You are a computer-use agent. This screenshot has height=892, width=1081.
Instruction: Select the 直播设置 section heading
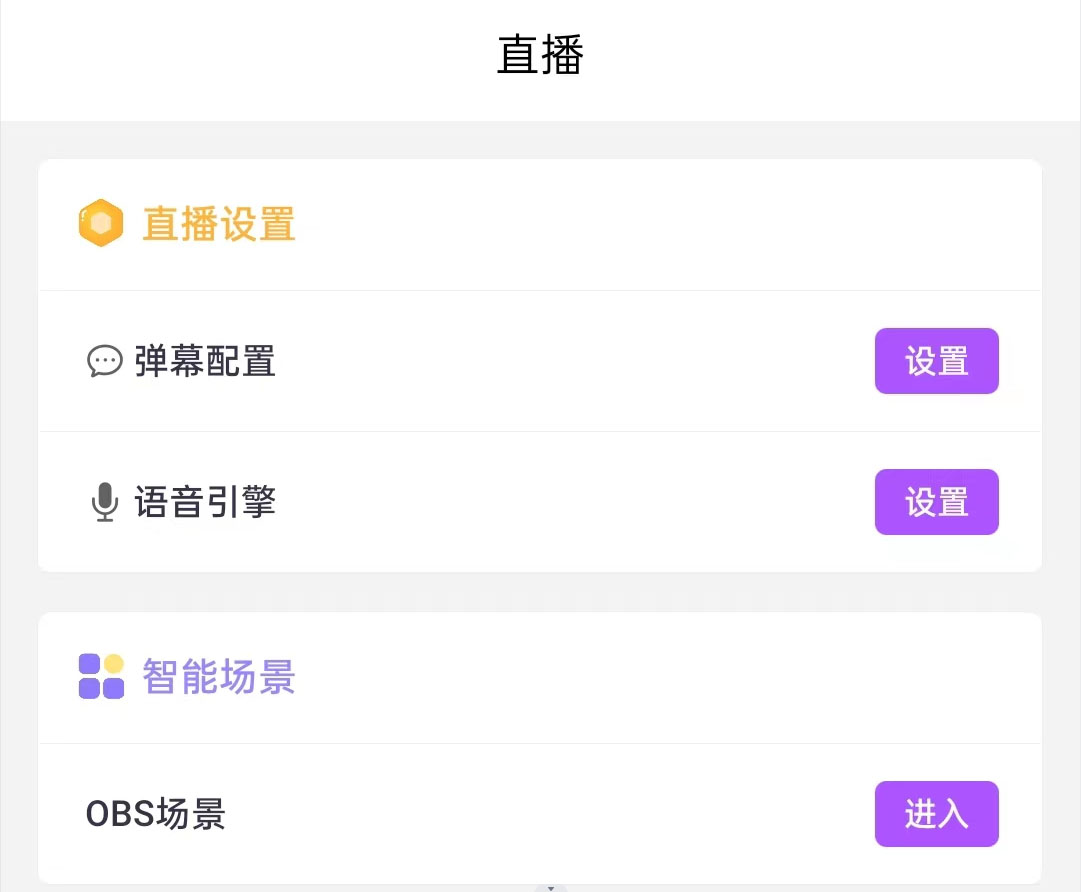click(219, 223)
